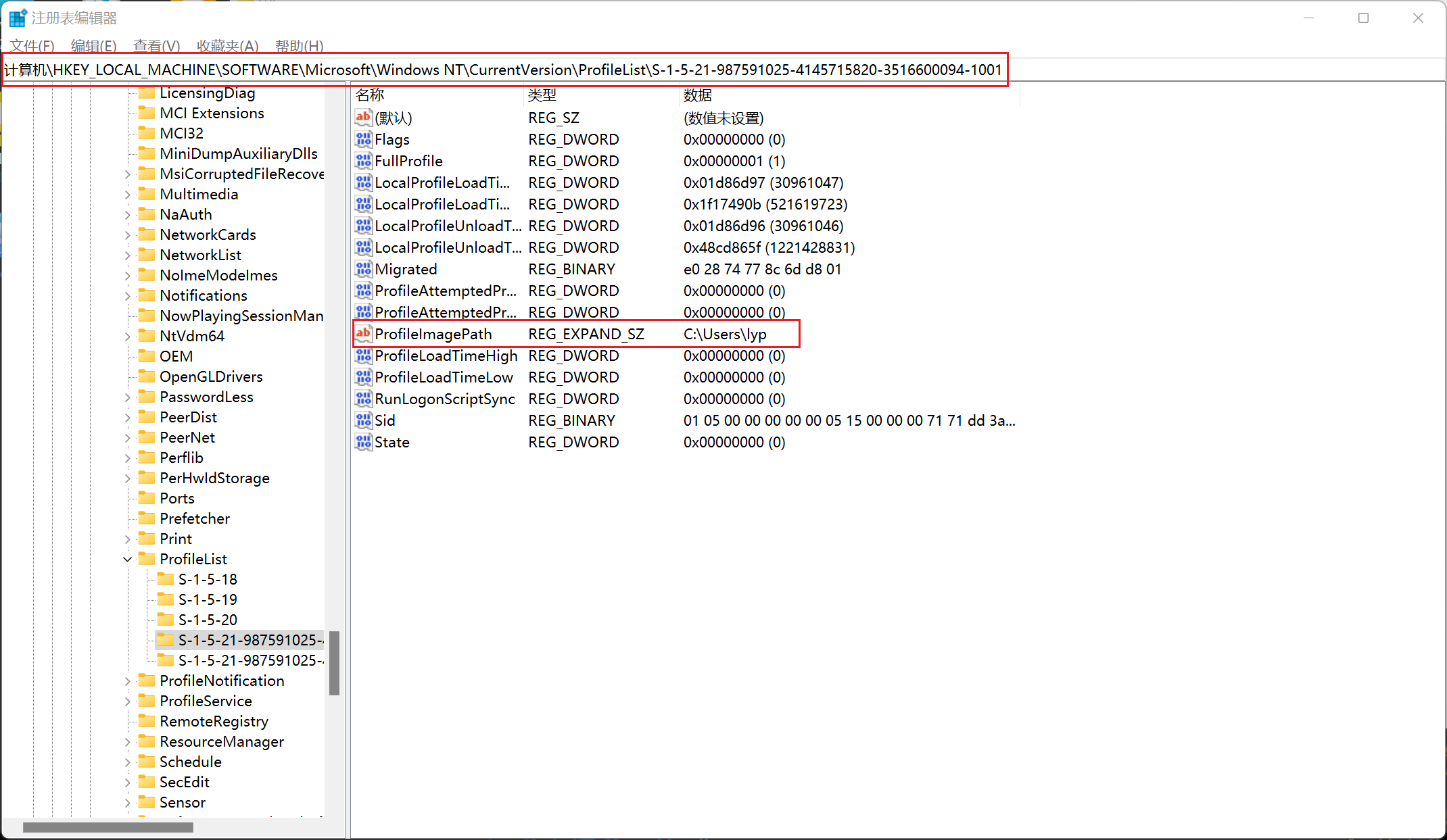
Task: Select the S-1-5-20 key in tree
Action: 208,620
